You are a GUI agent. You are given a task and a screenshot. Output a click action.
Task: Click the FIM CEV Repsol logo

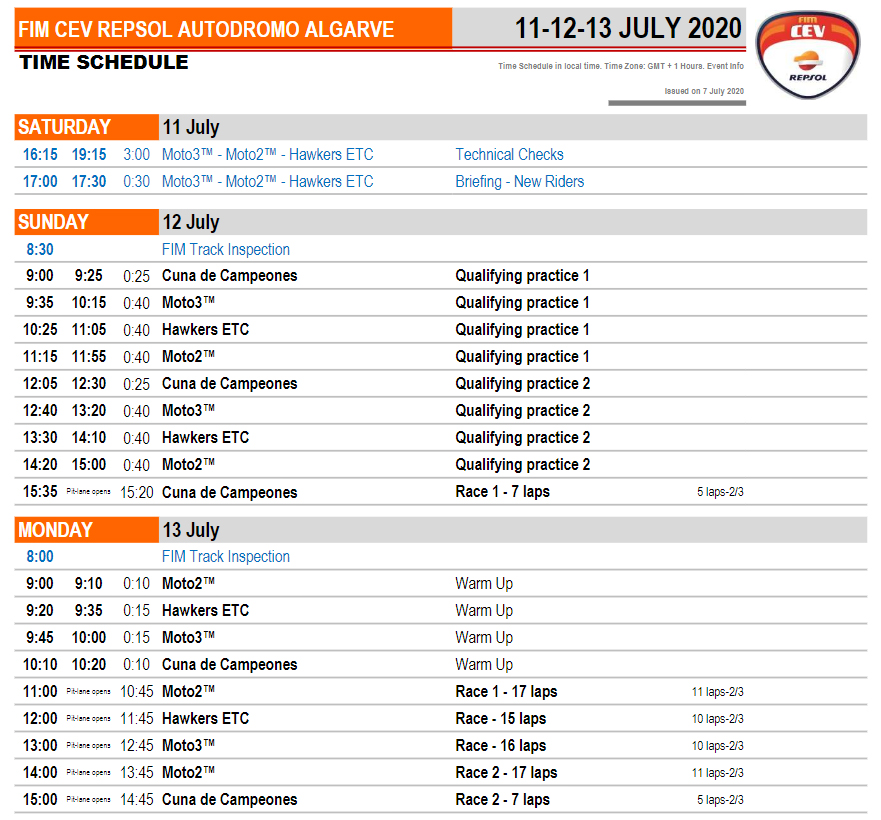click(808, 55)
